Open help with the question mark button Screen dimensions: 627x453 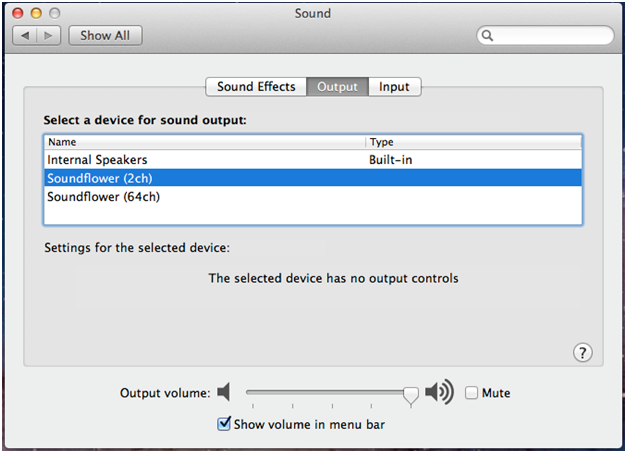[582, 353]
